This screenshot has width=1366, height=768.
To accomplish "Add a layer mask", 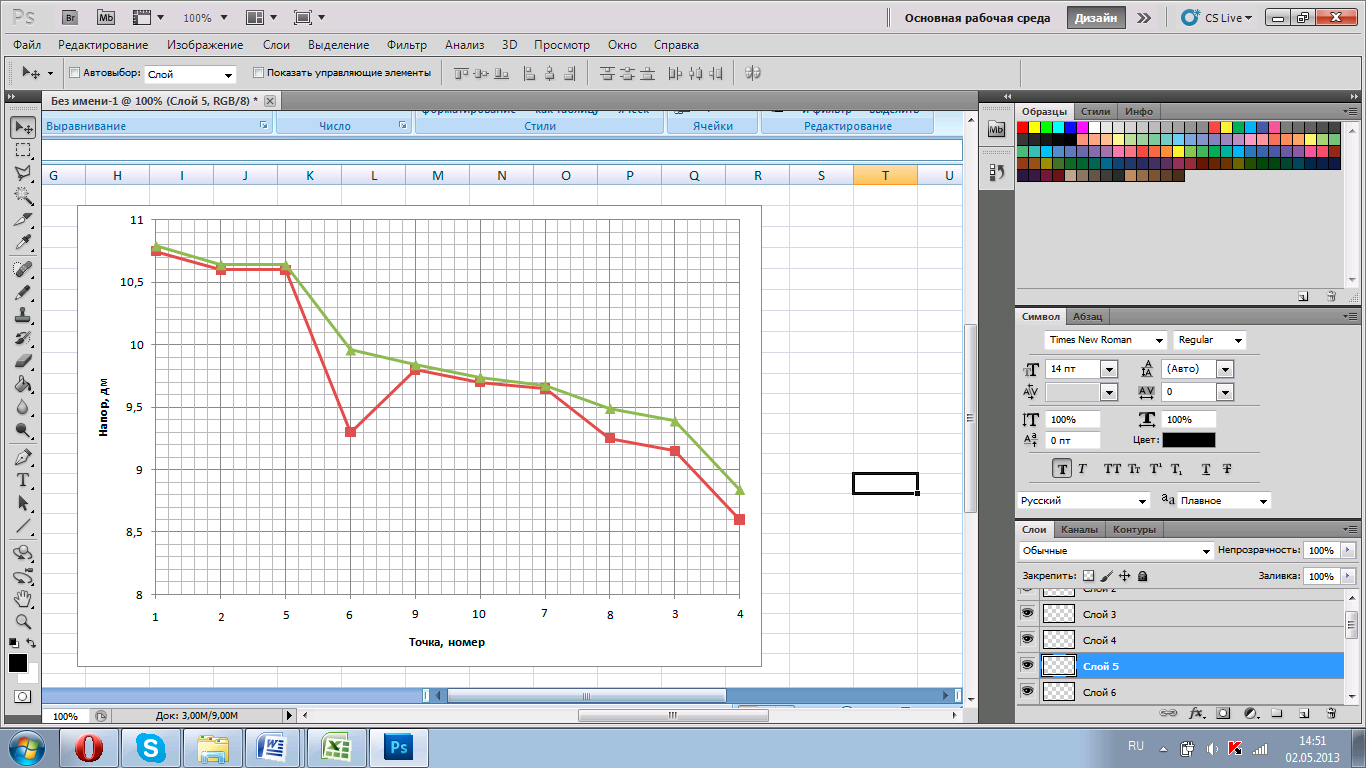I will click(x=1223, y=714).
